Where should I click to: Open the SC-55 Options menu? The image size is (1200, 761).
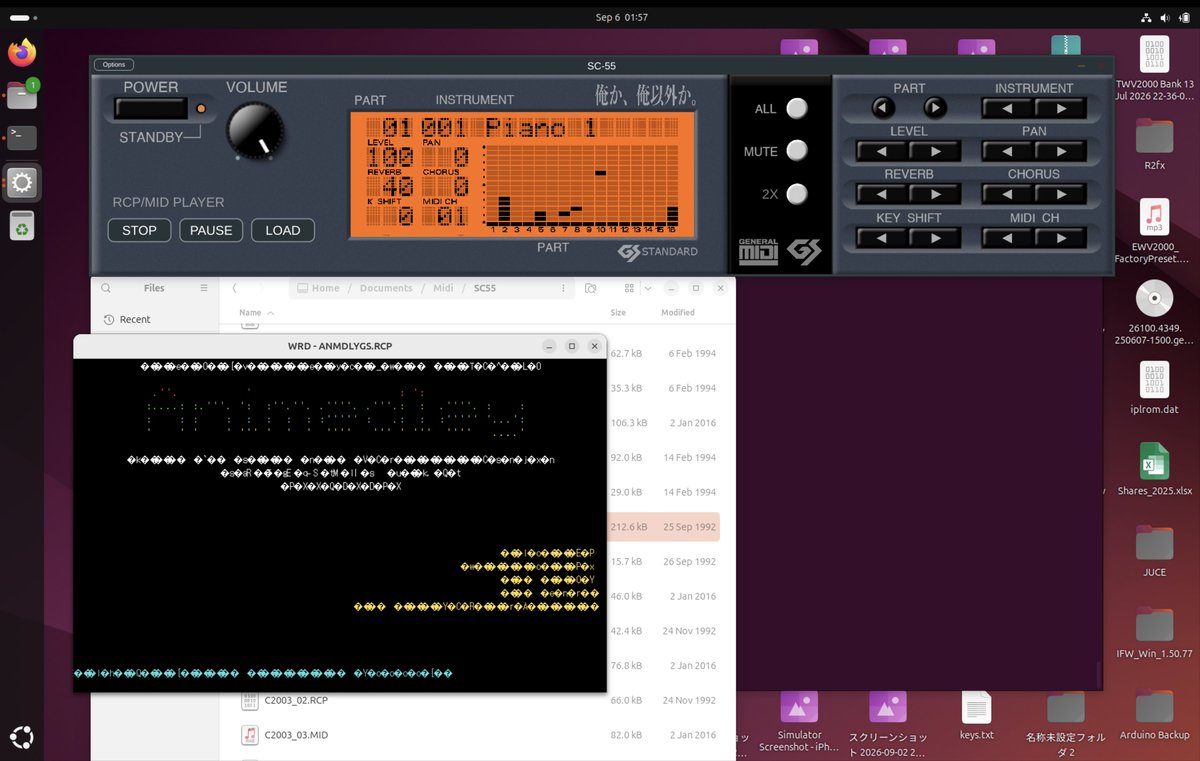[114, 65]
